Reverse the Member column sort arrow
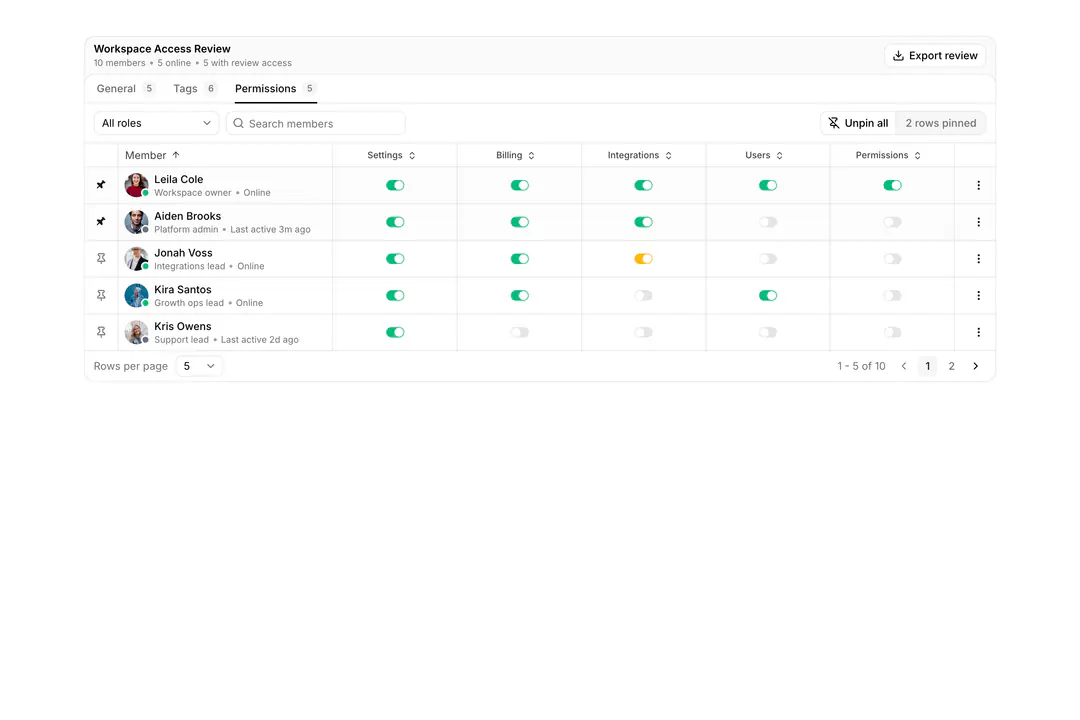The image size is (1080, 720). point(176,155)
